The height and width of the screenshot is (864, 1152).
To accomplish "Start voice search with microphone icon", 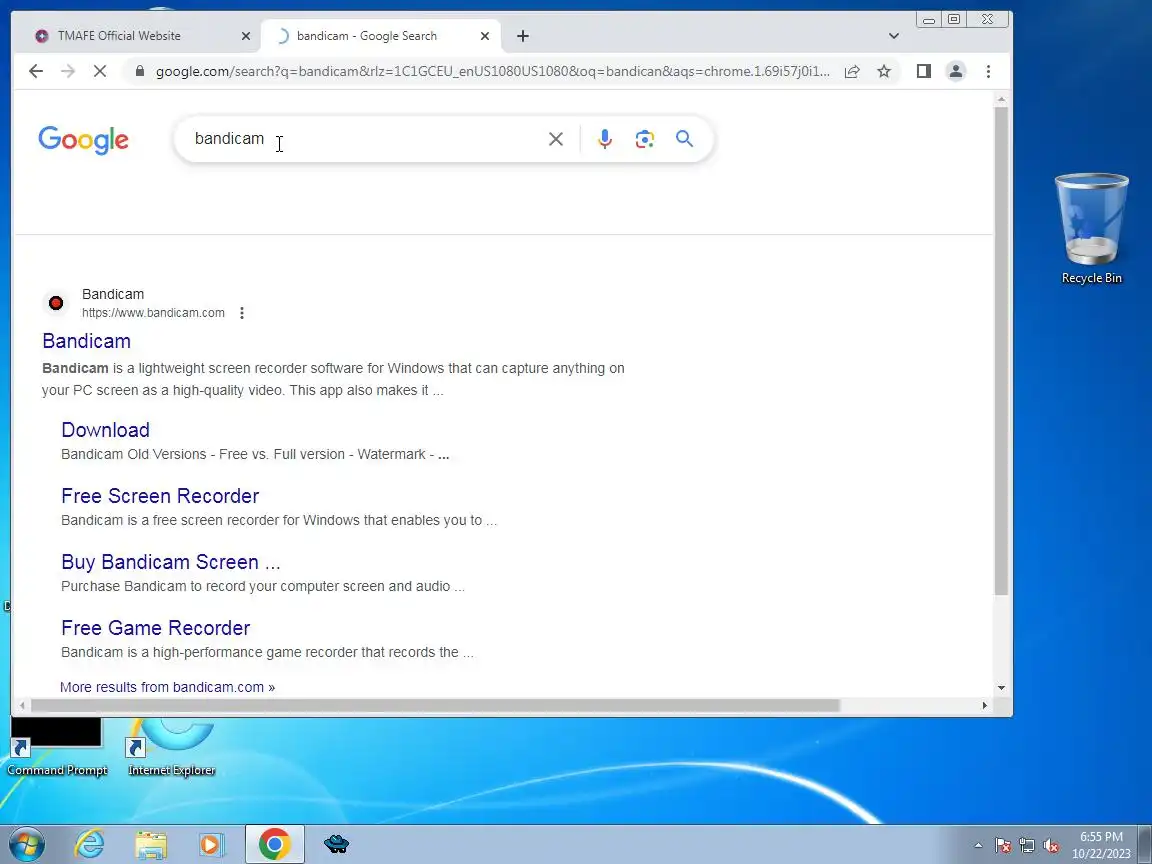I will coord(605,139).
